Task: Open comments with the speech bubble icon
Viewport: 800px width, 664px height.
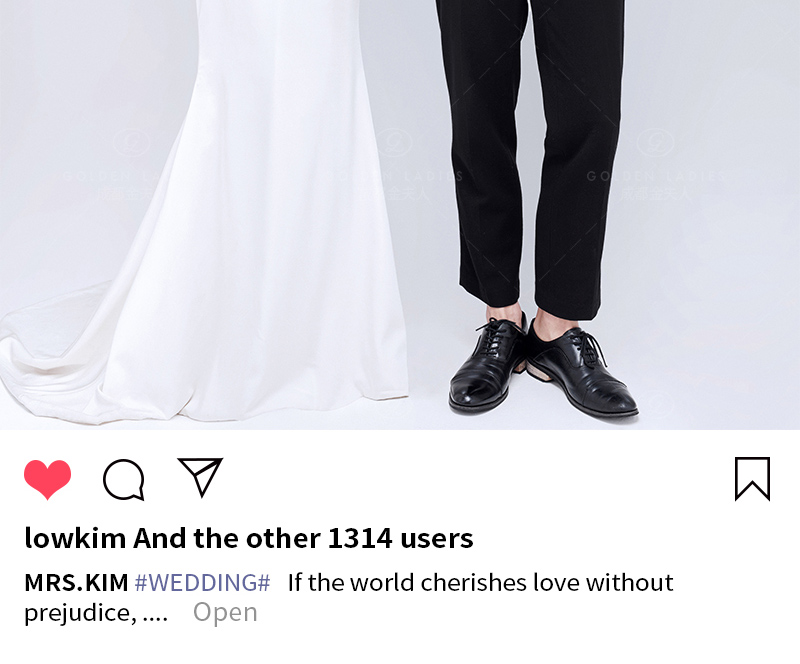Action: [124, 479]
